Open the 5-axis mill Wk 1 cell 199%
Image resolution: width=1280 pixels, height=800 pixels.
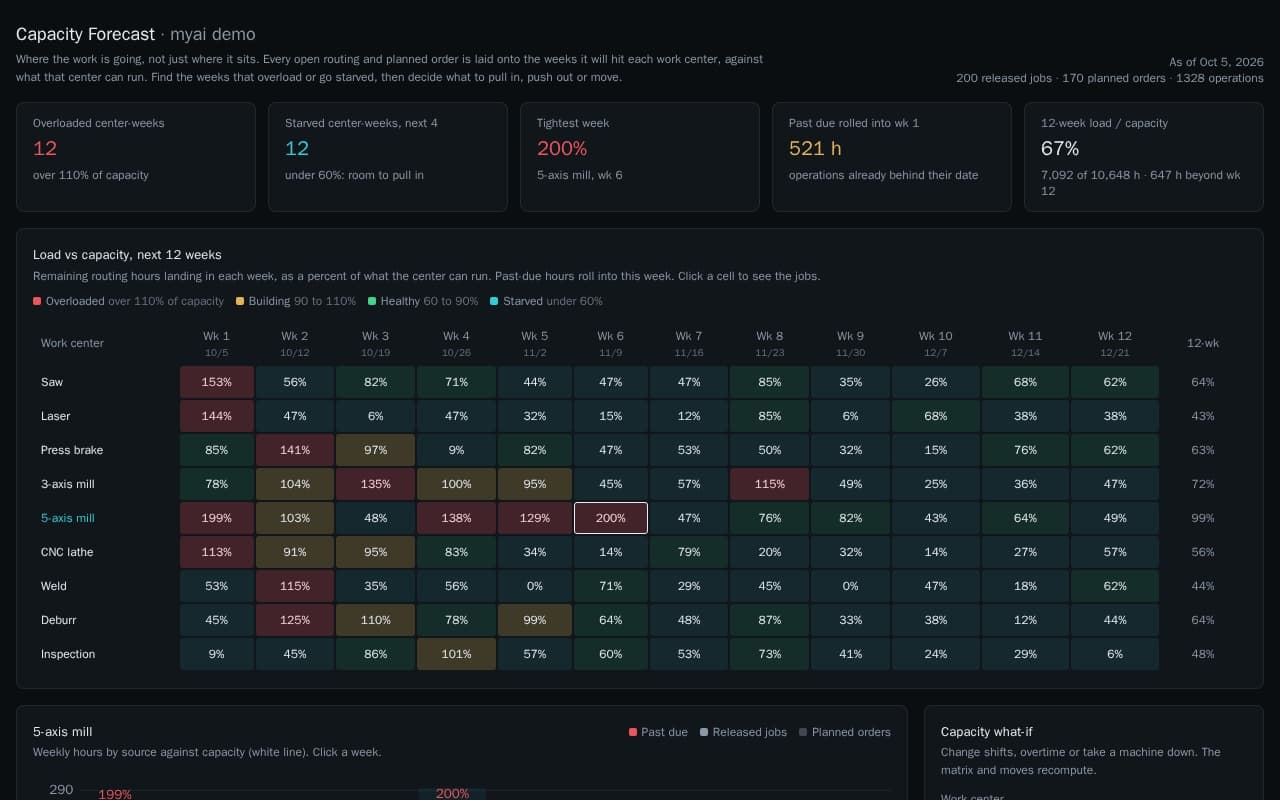[217, 518]
